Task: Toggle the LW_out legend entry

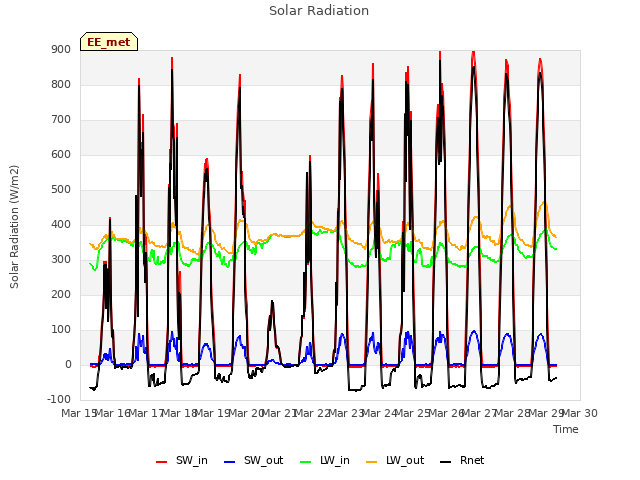Action: [x=395, y=460]
